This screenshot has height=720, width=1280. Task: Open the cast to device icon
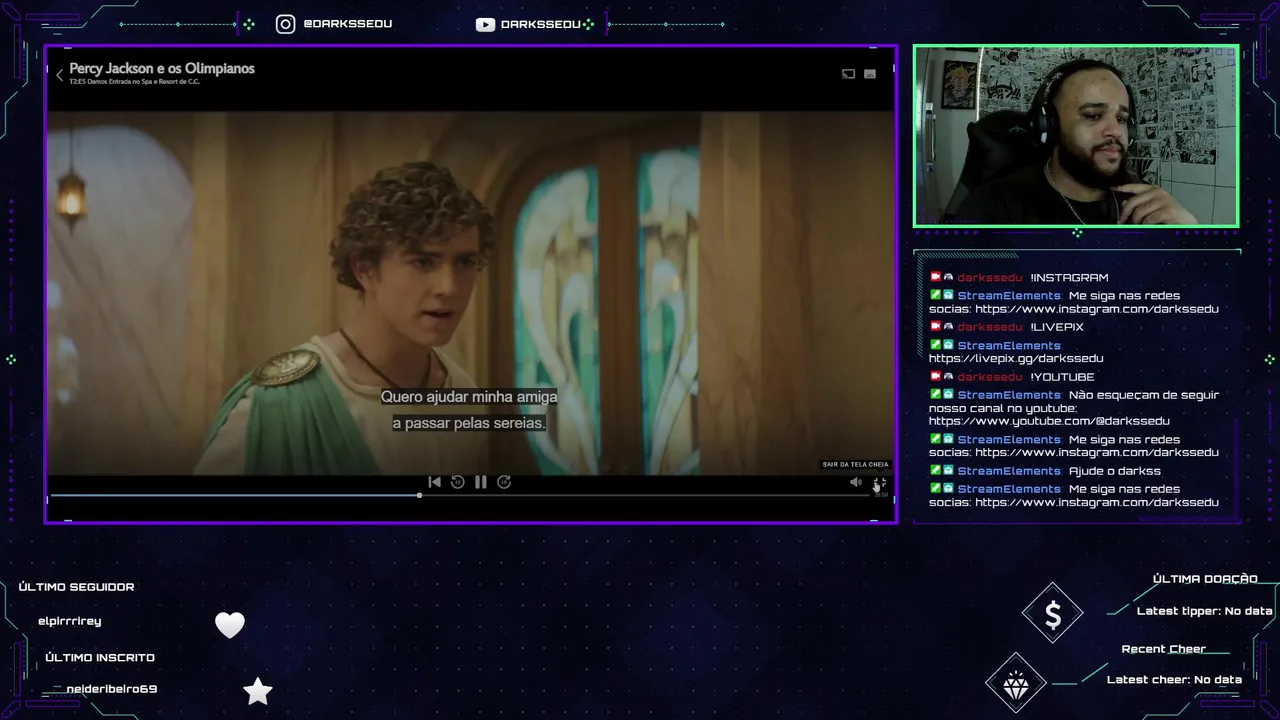[848, 74]
